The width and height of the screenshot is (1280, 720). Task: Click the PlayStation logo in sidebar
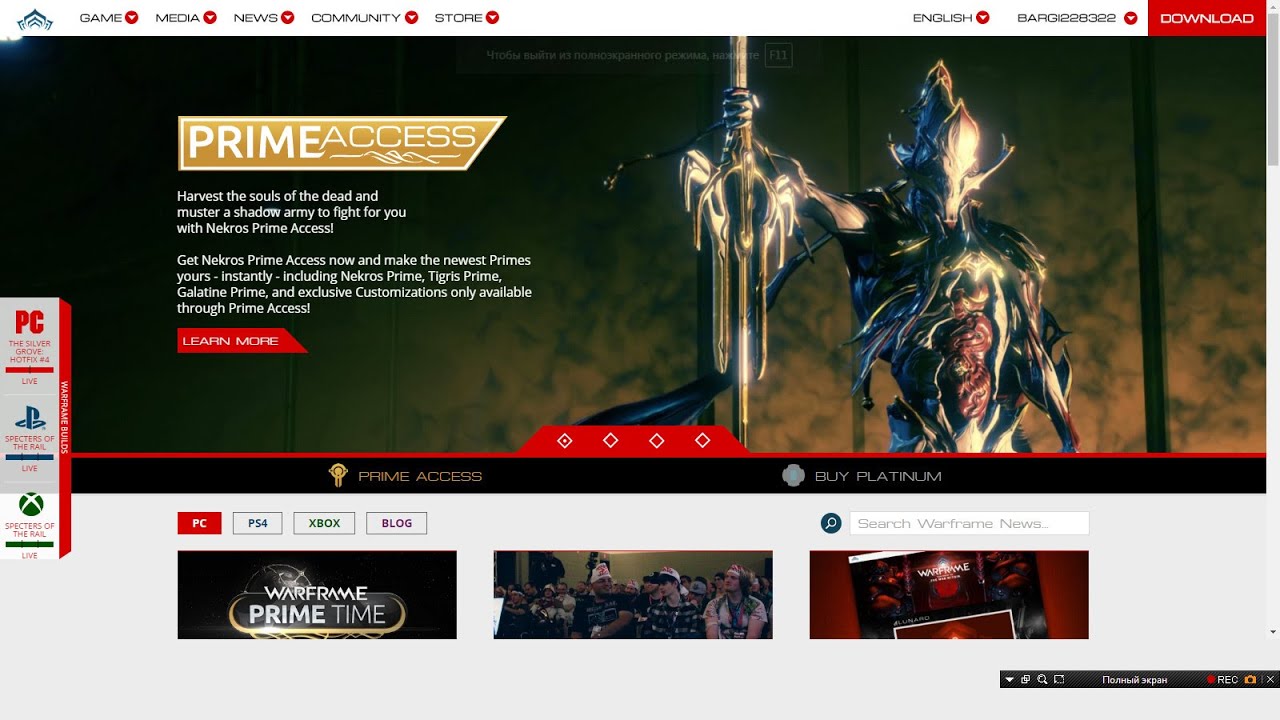click(30, 417)
